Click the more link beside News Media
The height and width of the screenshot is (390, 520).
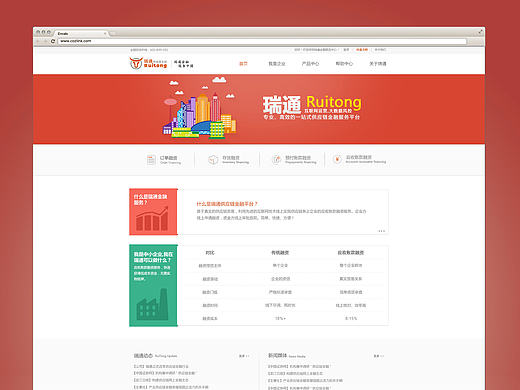tap(378, 356)
